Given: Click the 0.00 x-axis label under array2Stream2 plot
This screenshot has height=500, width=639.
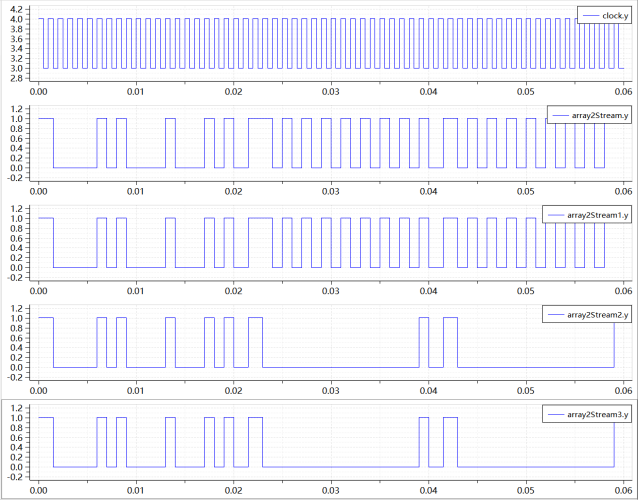Looking at the screenshot, I should (x=38, y=391).
